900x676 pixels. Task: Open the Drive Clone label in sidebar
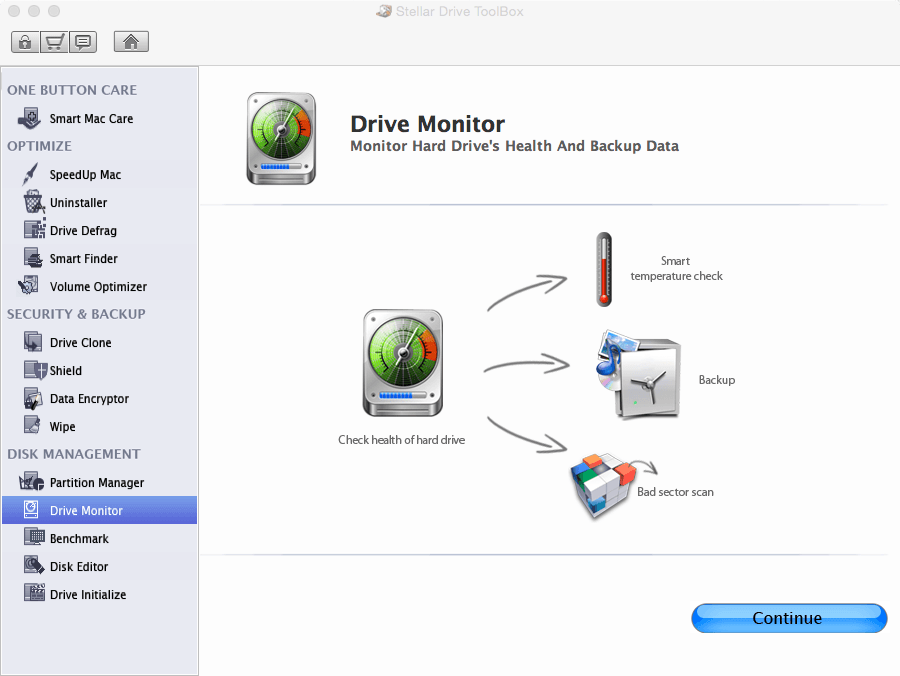pyautogui.click(x=80, y=343)
